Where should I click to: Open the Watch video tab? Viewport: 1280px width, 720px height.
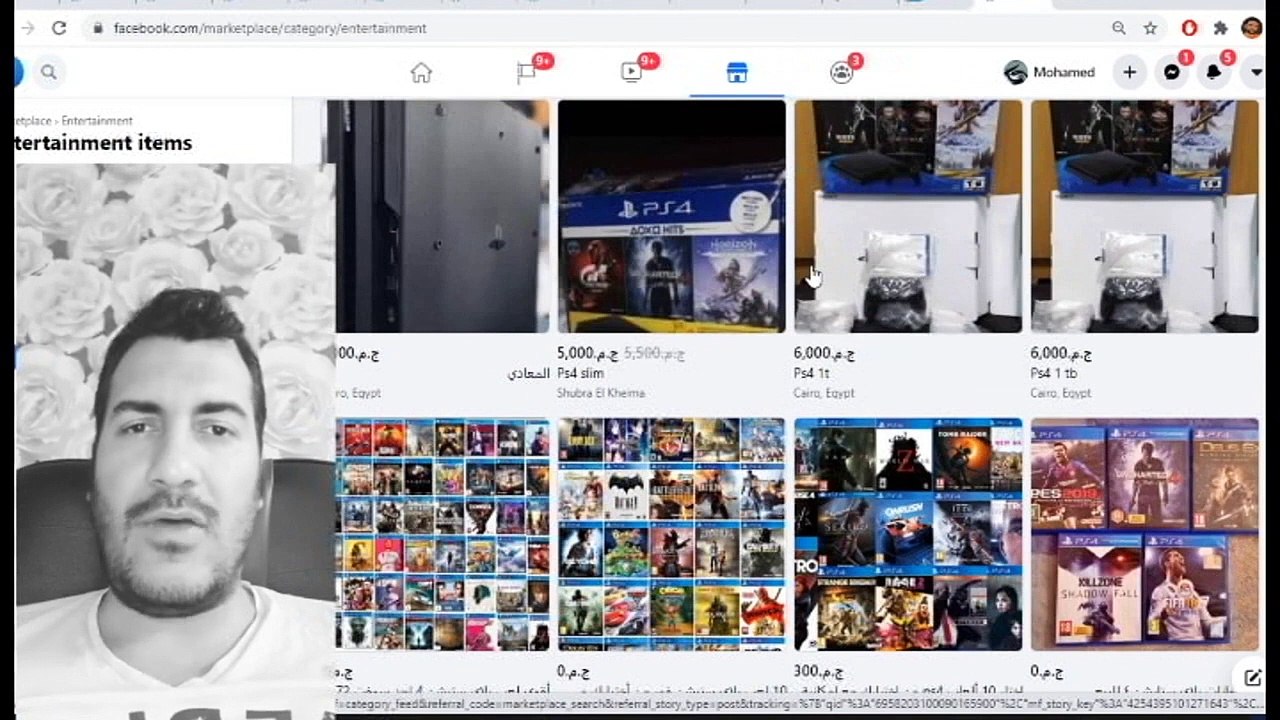[632, 72]
